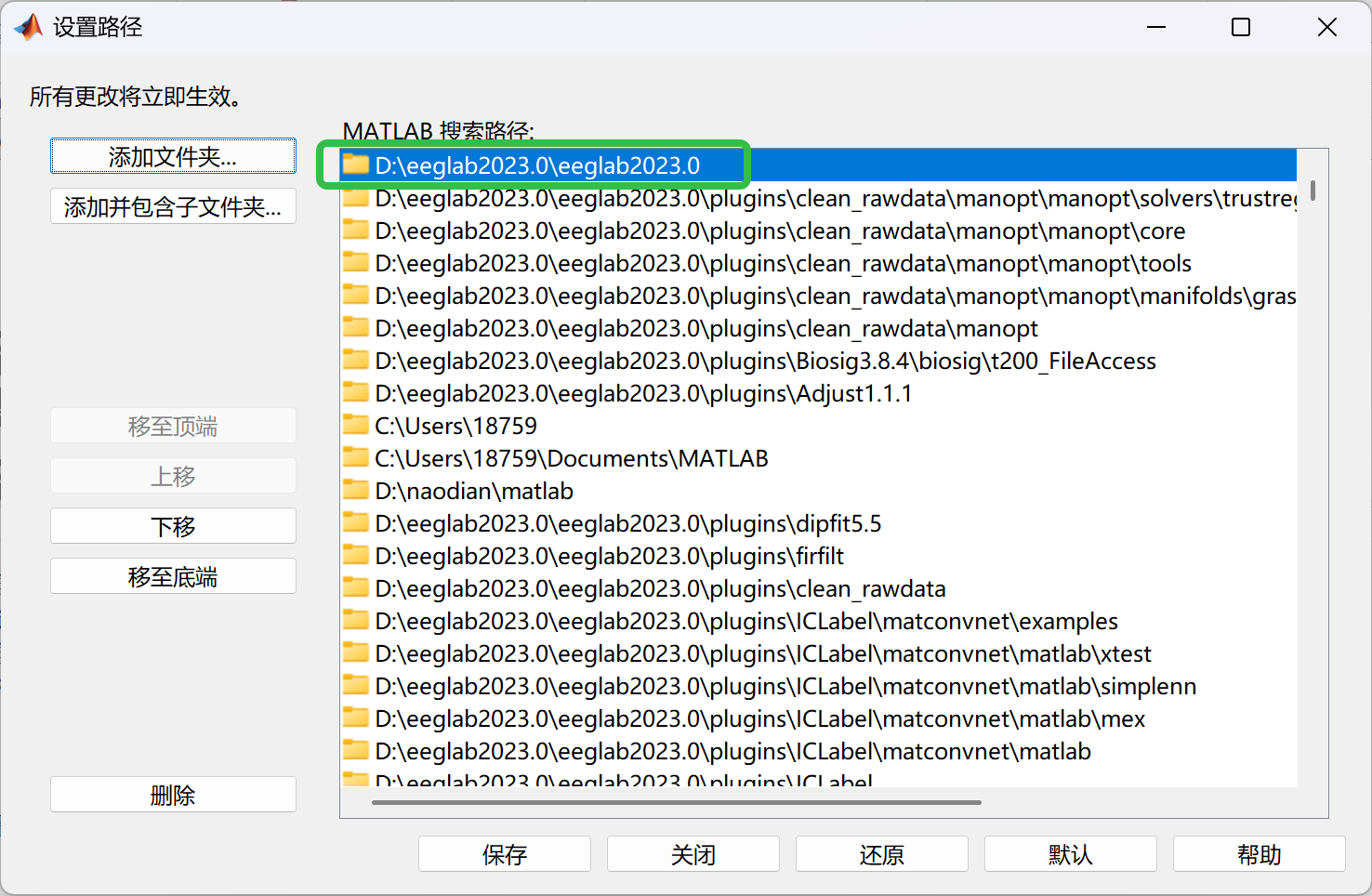Click the 还原 button

882,854
